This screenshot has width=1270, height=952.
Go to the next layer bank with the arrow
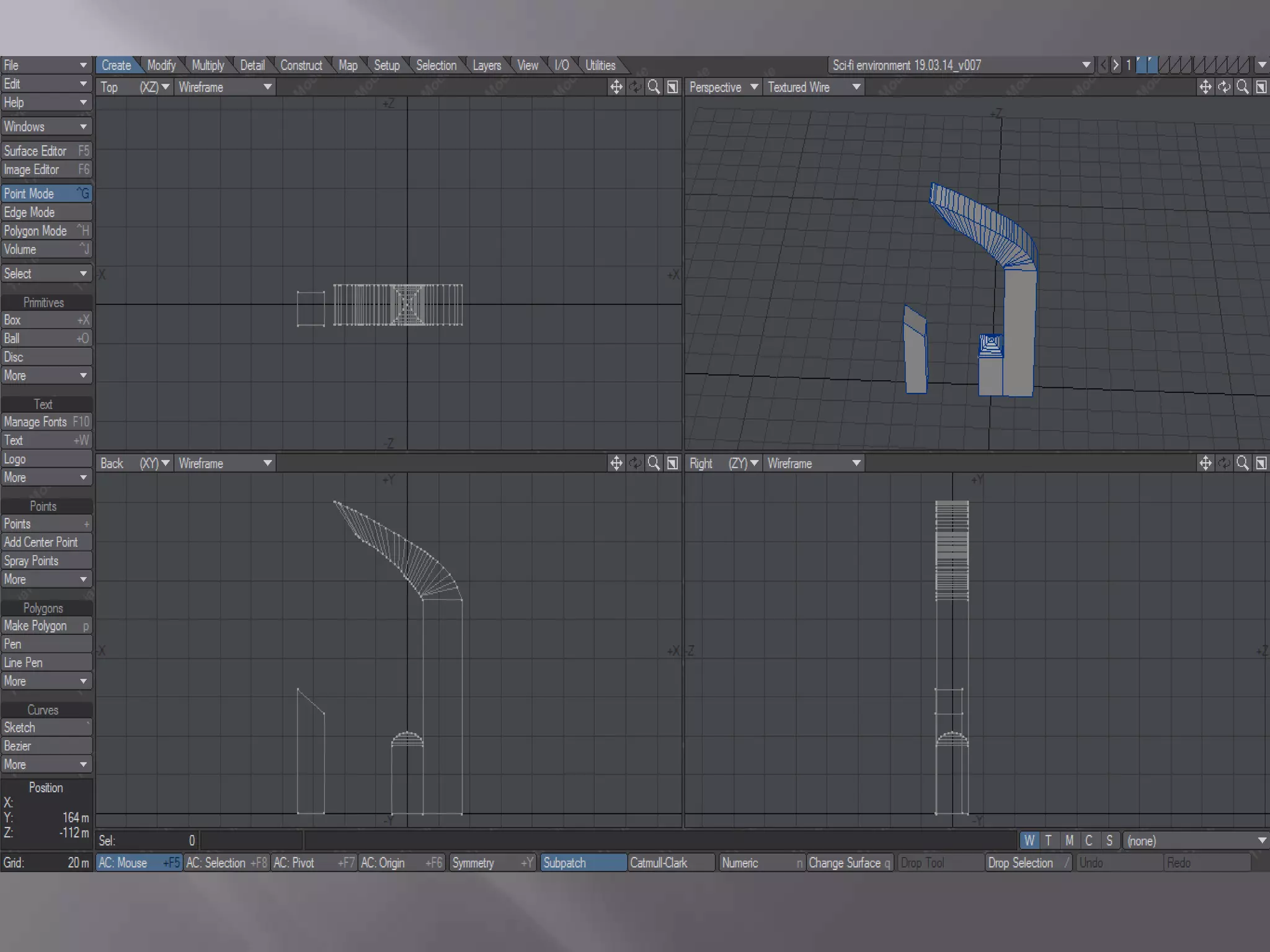click(1116, 65)
